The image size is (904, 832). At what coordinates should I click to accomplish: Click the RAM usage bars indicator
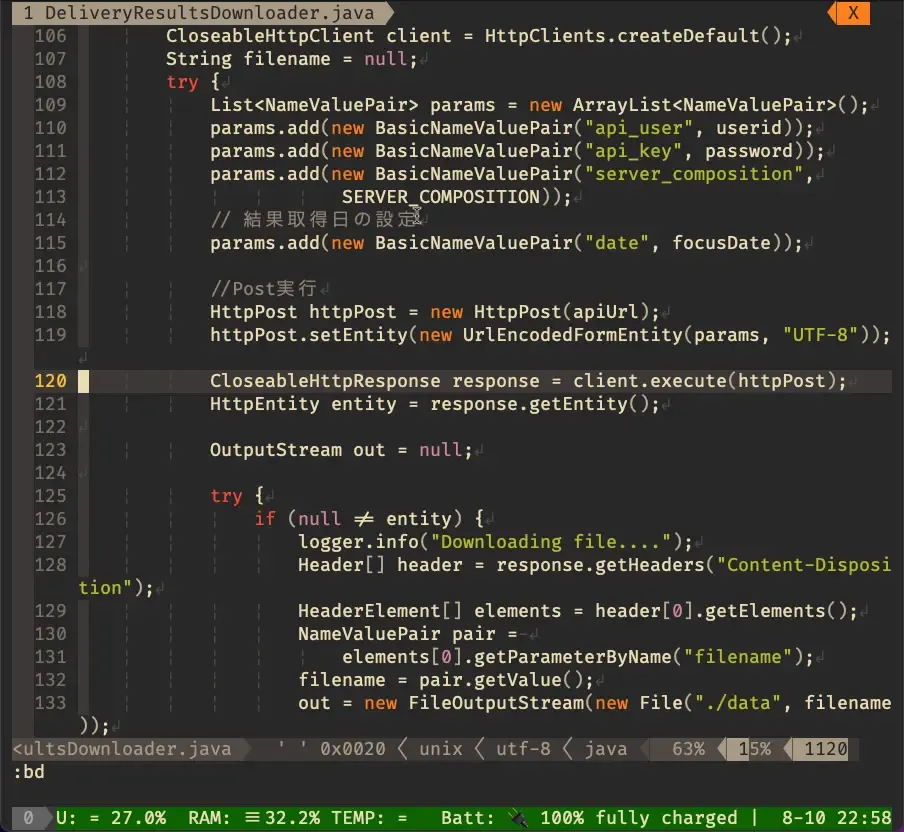280,818
